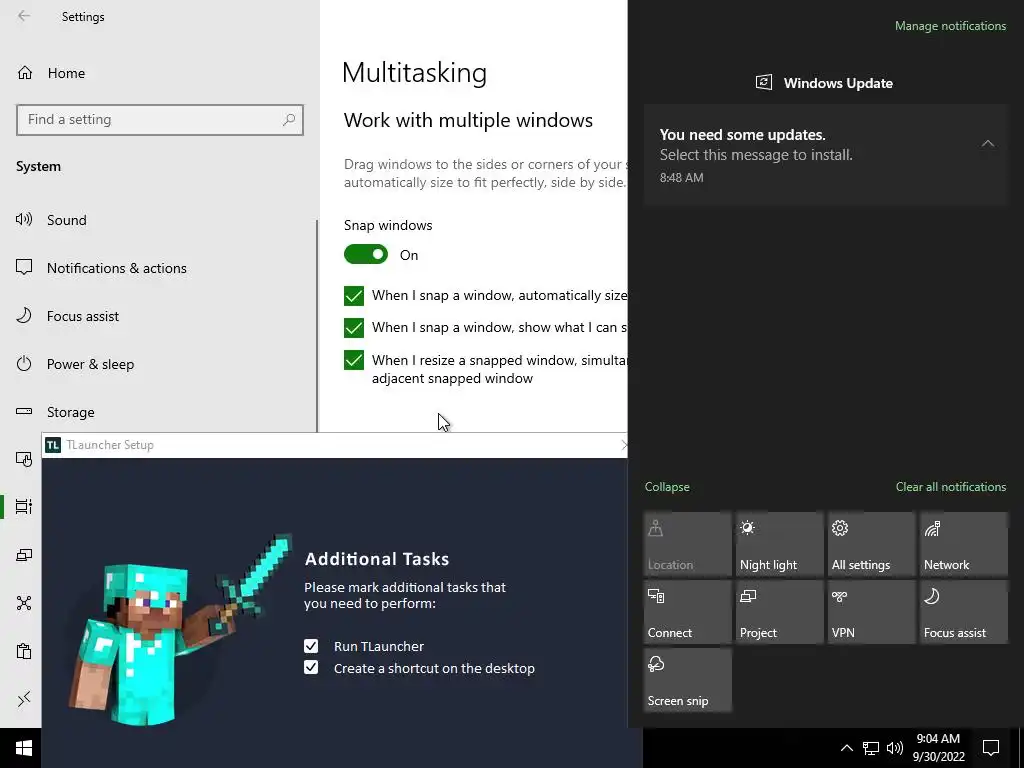Image resolution: width=1024 pixels, height=768 pixels.
Task: Click the Action Center notification icon in taskbar
Action: pos(991,748)
